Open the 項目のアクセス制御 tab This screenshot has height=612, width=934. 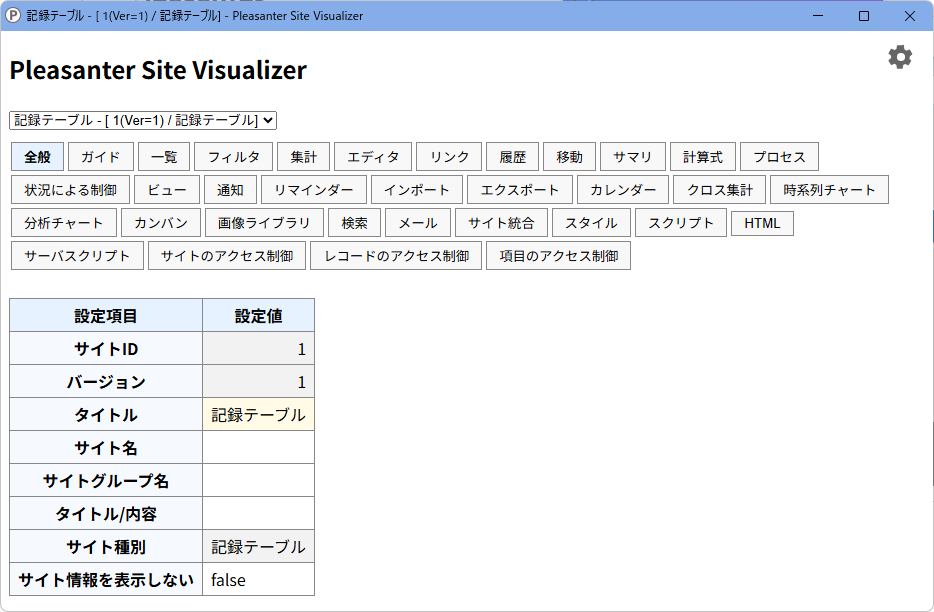tap(558, 256)
